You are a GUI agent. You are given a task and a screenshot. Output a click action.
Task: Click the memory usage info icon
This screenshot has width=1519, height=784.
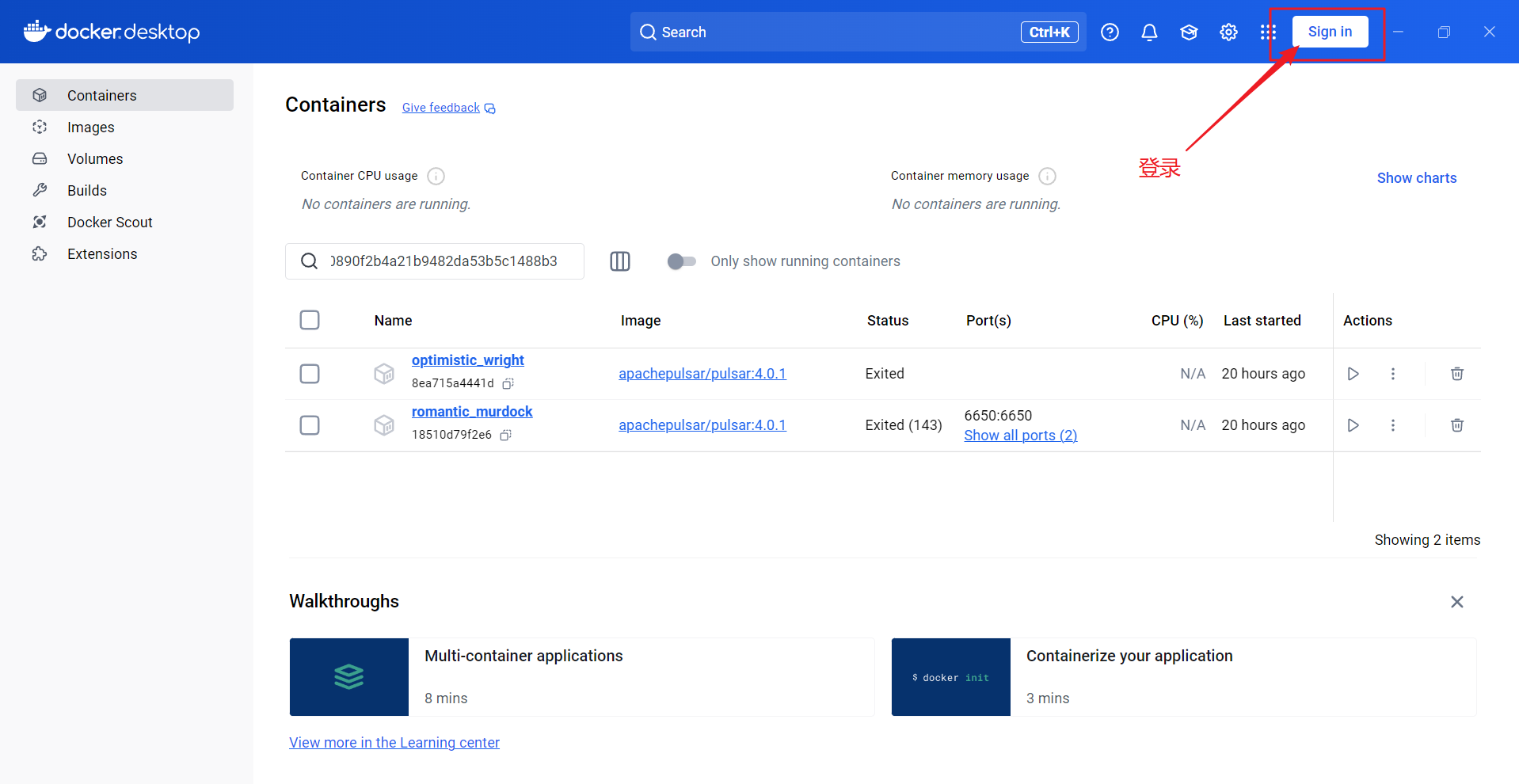1047,176
